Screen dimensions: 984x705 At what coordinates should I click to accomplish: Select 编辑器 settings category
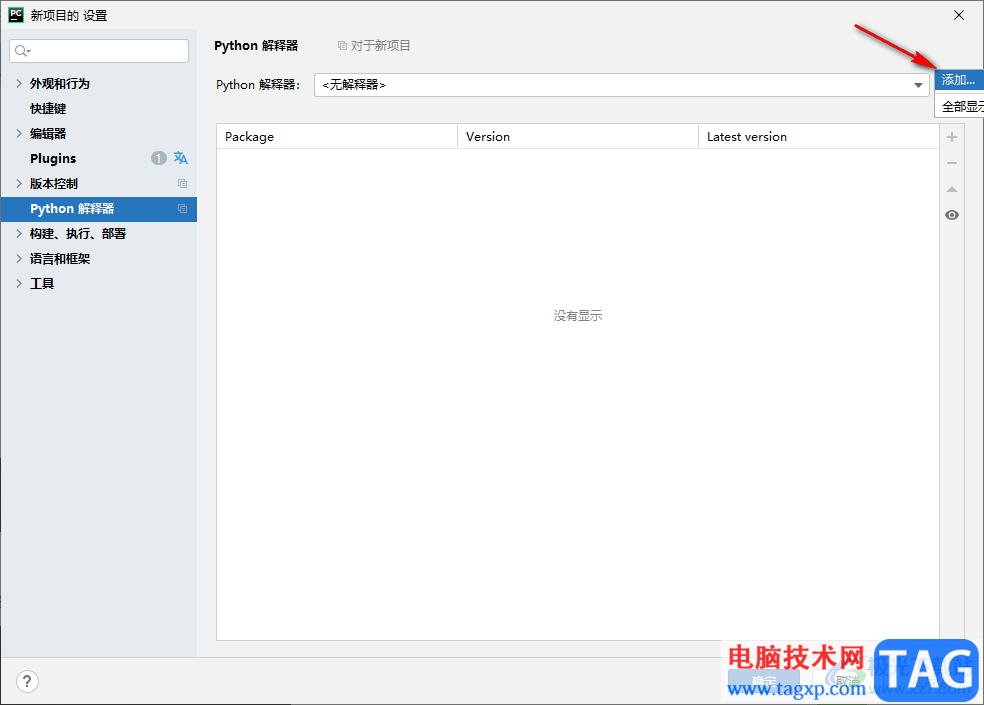(48, 133)
